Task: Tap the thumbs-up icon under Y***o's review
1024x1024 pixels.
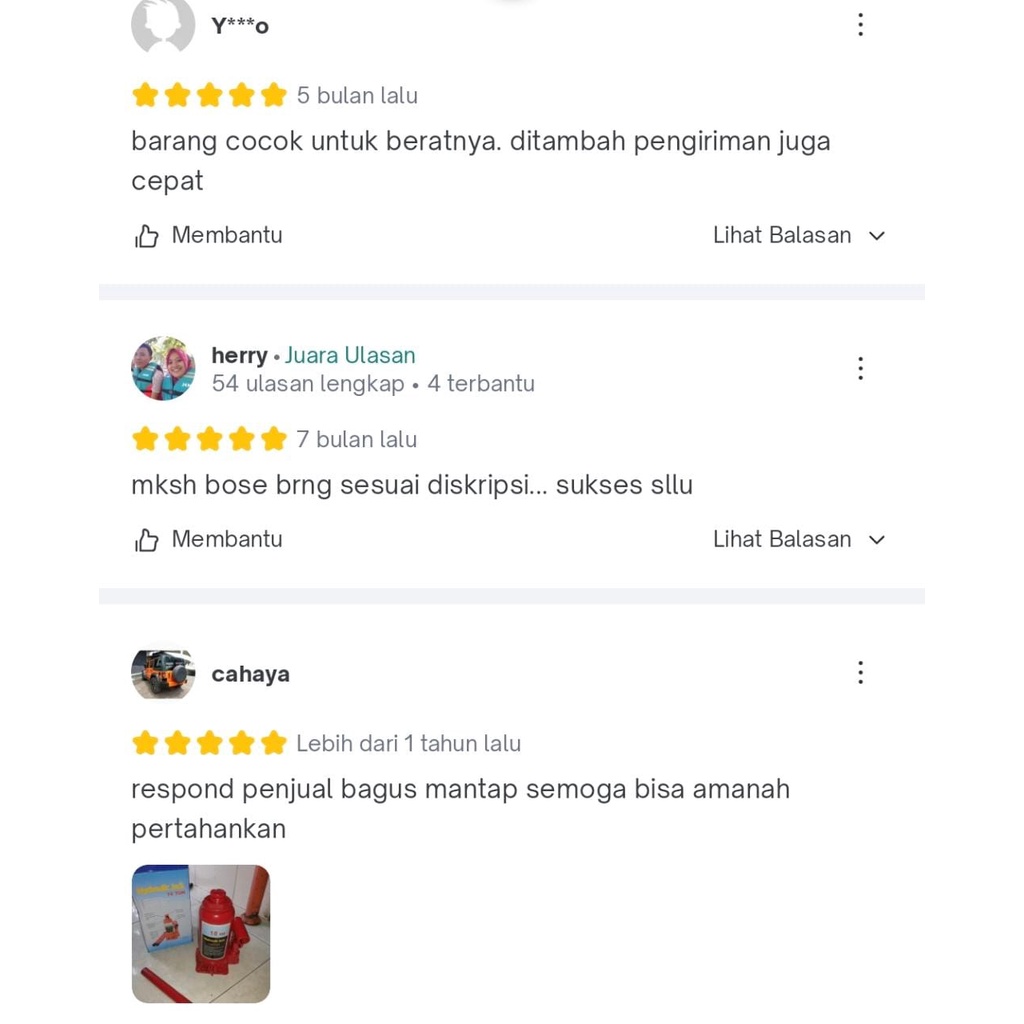Action: [146, 236]
